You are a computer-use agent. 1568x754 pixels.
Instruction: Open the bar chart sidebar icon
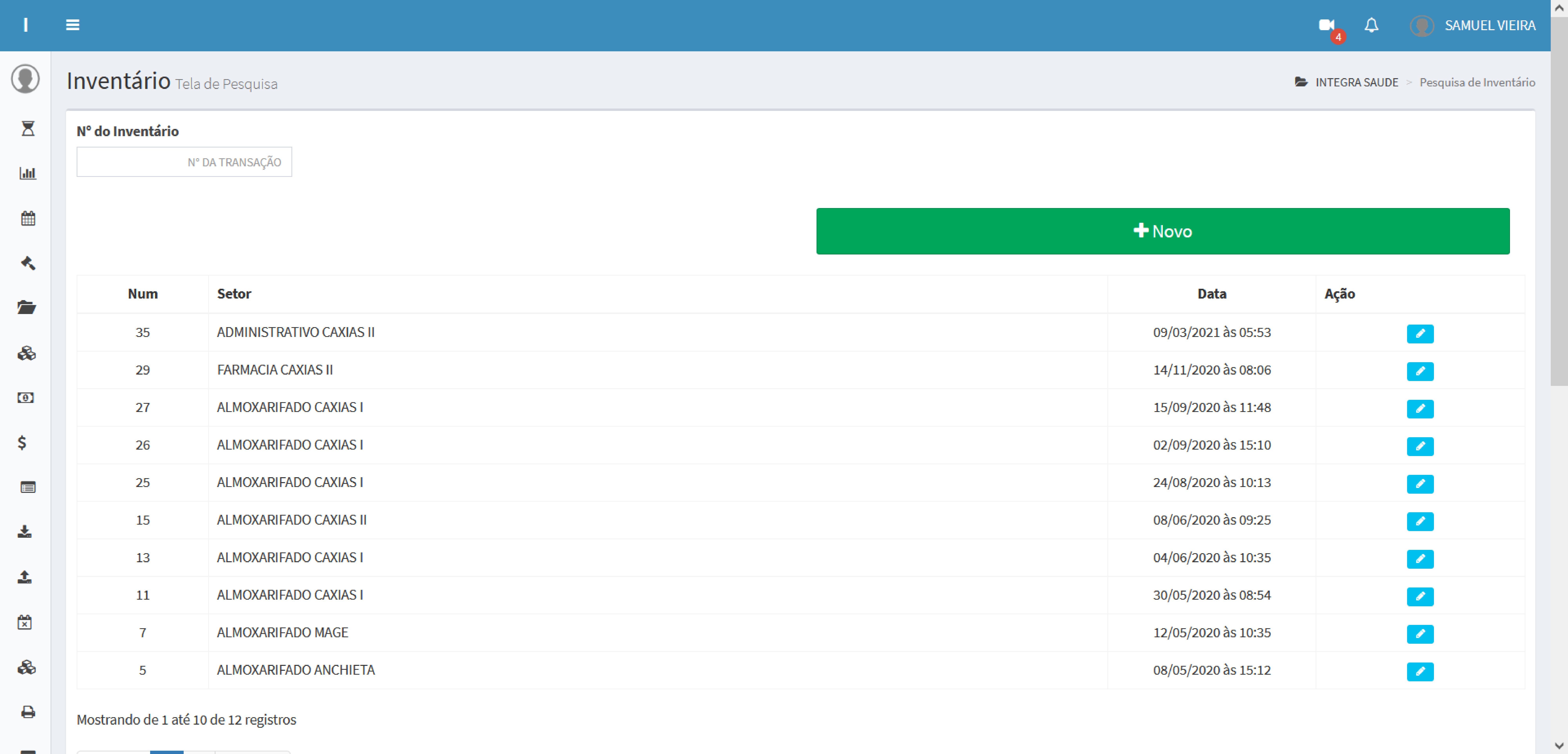[x=28, y=173]
